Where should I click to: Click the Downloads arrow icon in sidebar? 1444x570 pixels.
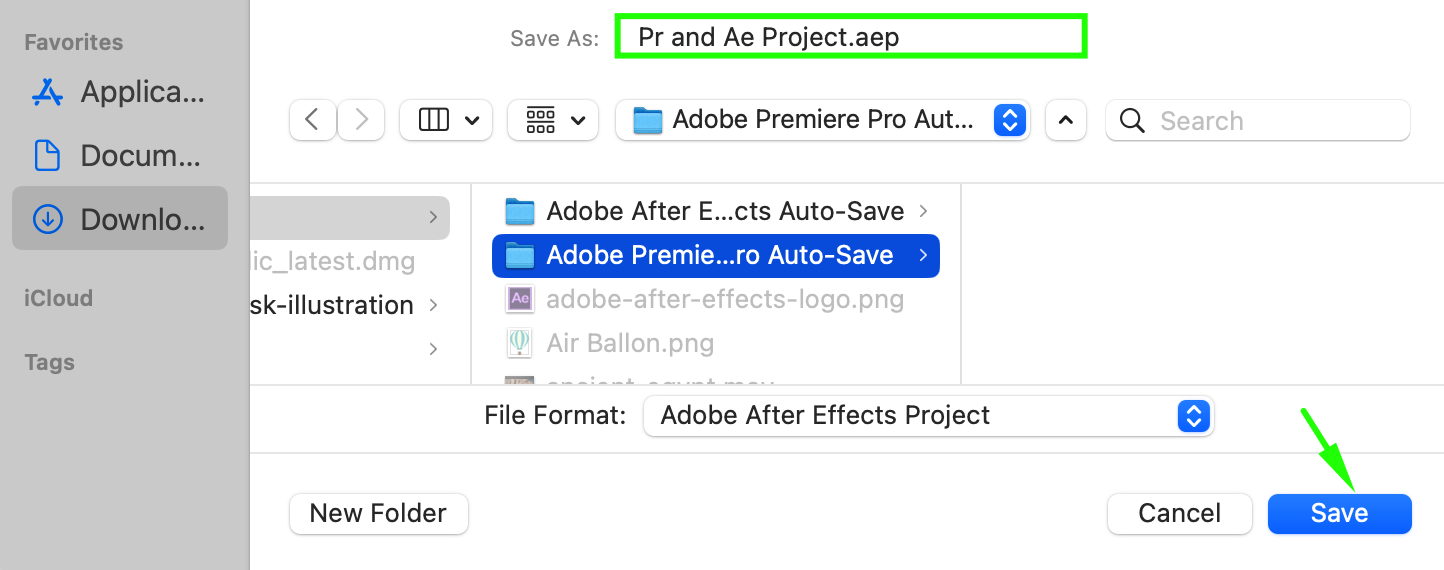tap(48, 220)
